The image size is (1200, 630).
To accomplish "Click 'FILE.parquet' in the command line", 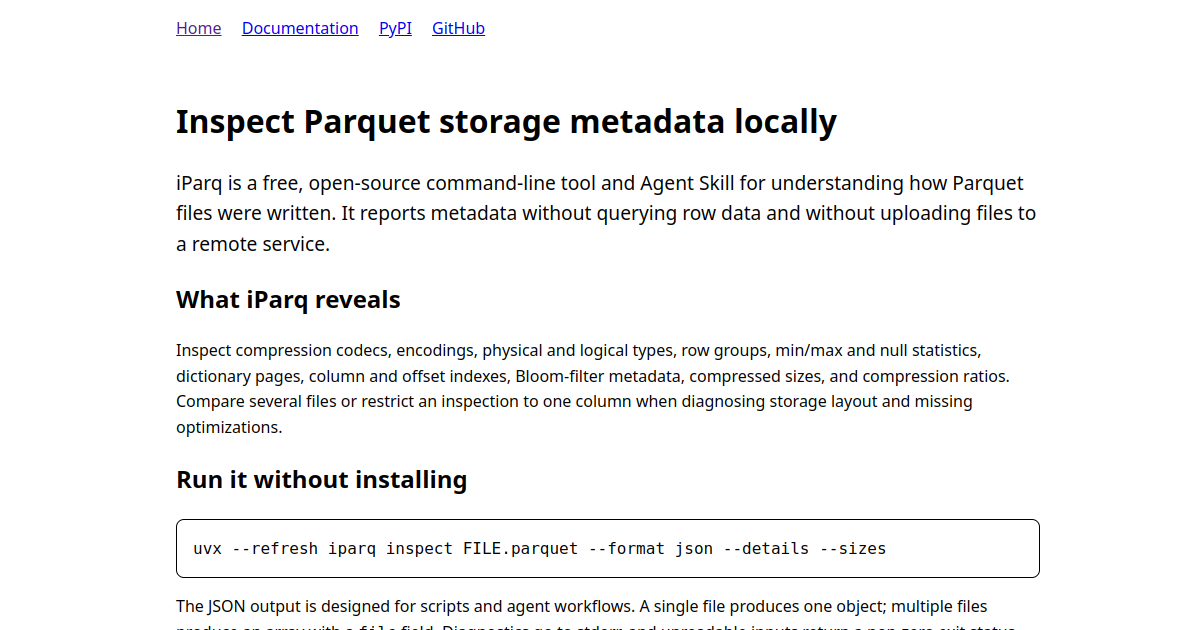I will (521, 548).
